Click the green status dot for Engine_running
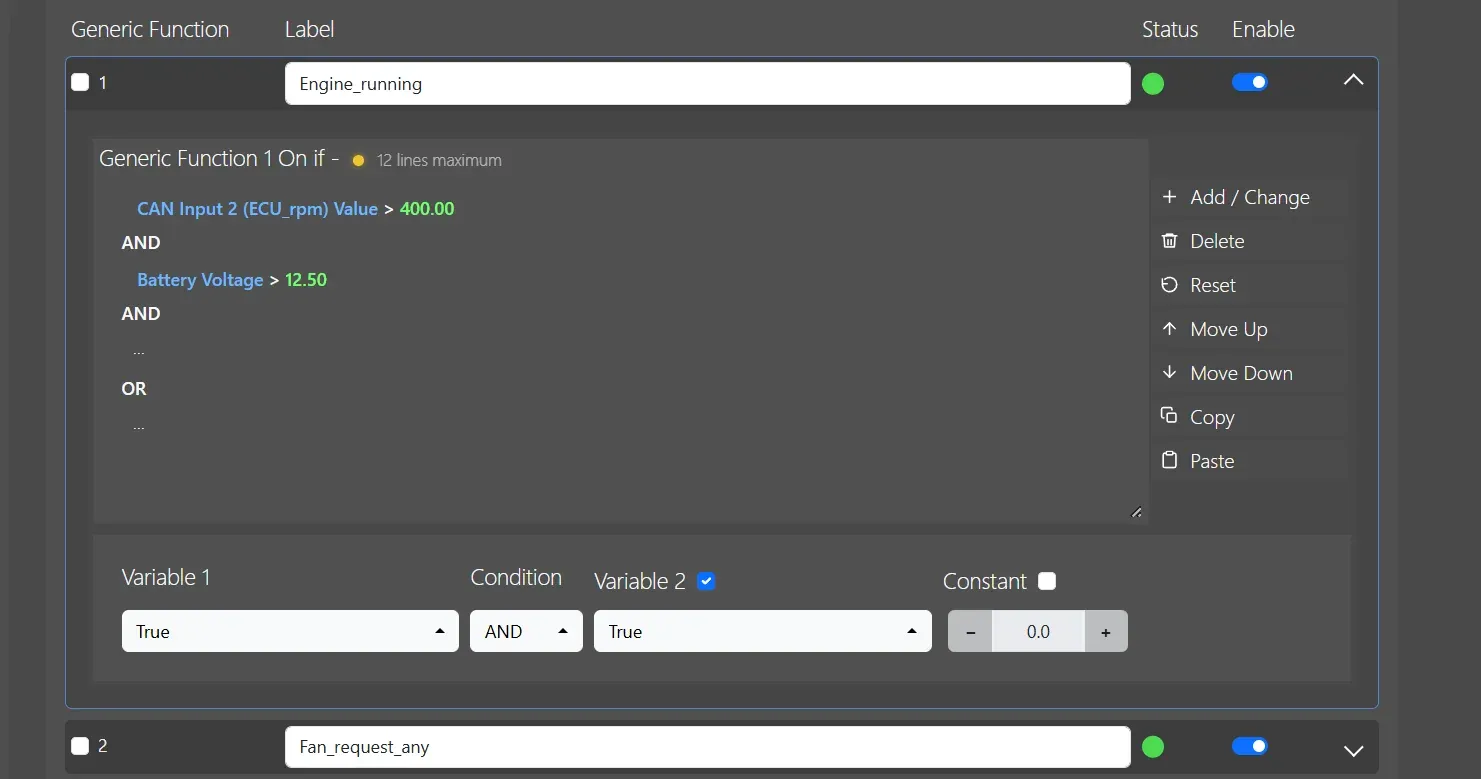 (x=1153, y=84)
